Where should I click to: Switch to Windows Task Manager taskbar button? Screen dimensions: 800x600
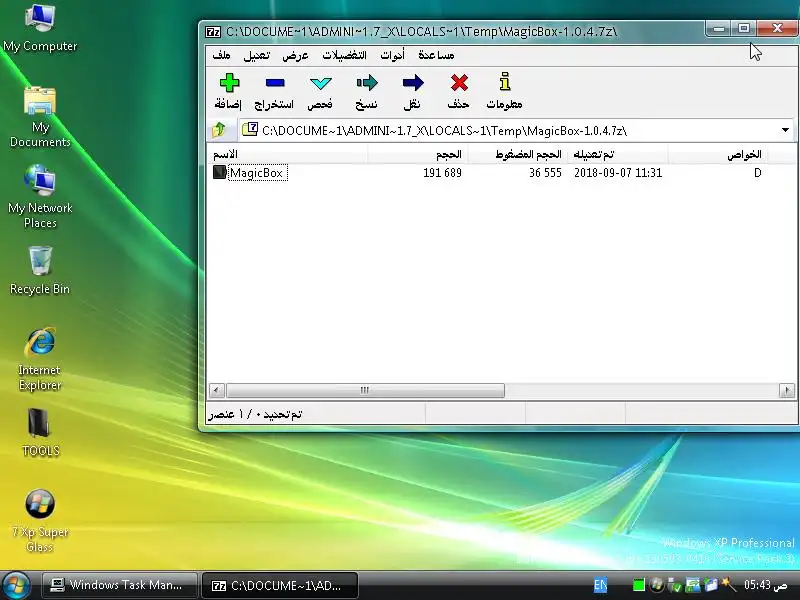tap(119, 585)
